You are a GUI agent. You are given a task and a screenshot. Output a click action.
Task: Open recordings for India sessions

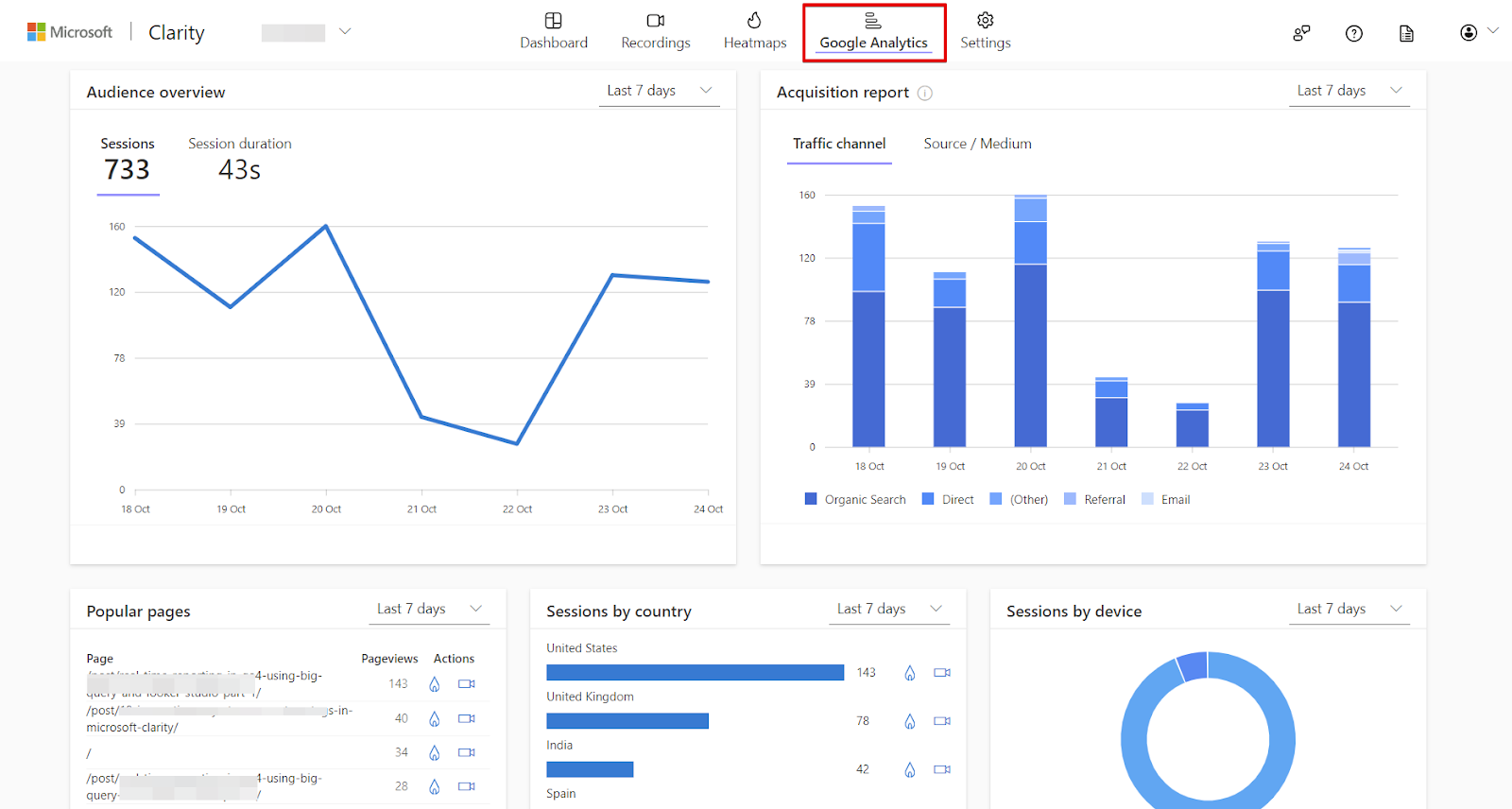tap(942, 769)
